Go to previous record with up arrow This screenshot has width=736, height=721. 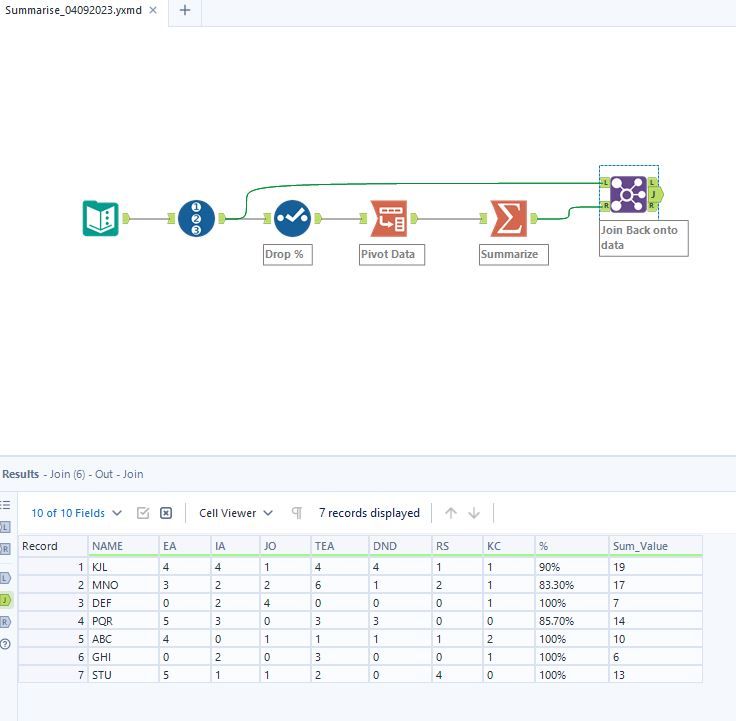click(x=451, y=513)
